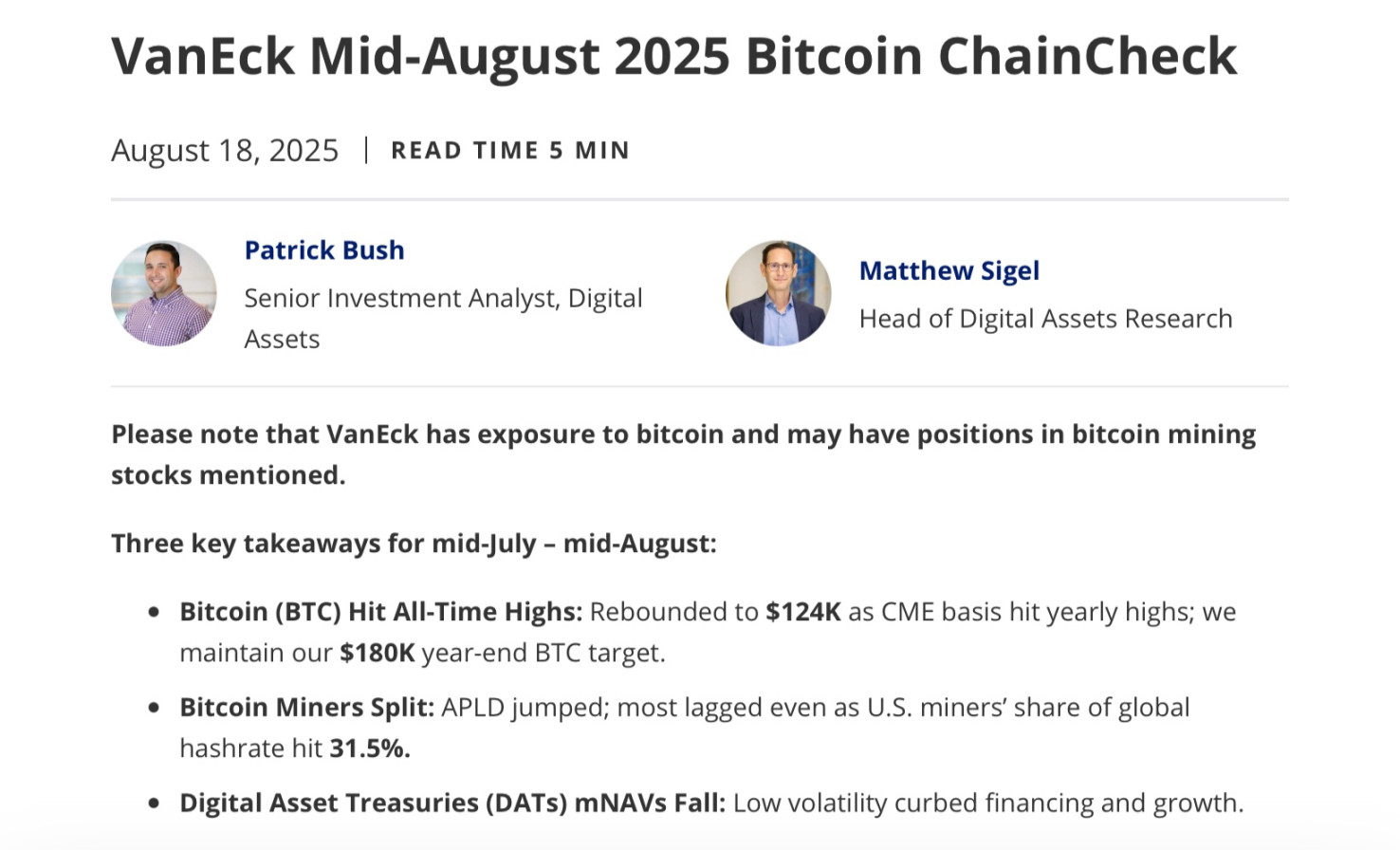Click the Digital Asset Treasuries (DATs) mNAVs Fall text

pos(451,804)
